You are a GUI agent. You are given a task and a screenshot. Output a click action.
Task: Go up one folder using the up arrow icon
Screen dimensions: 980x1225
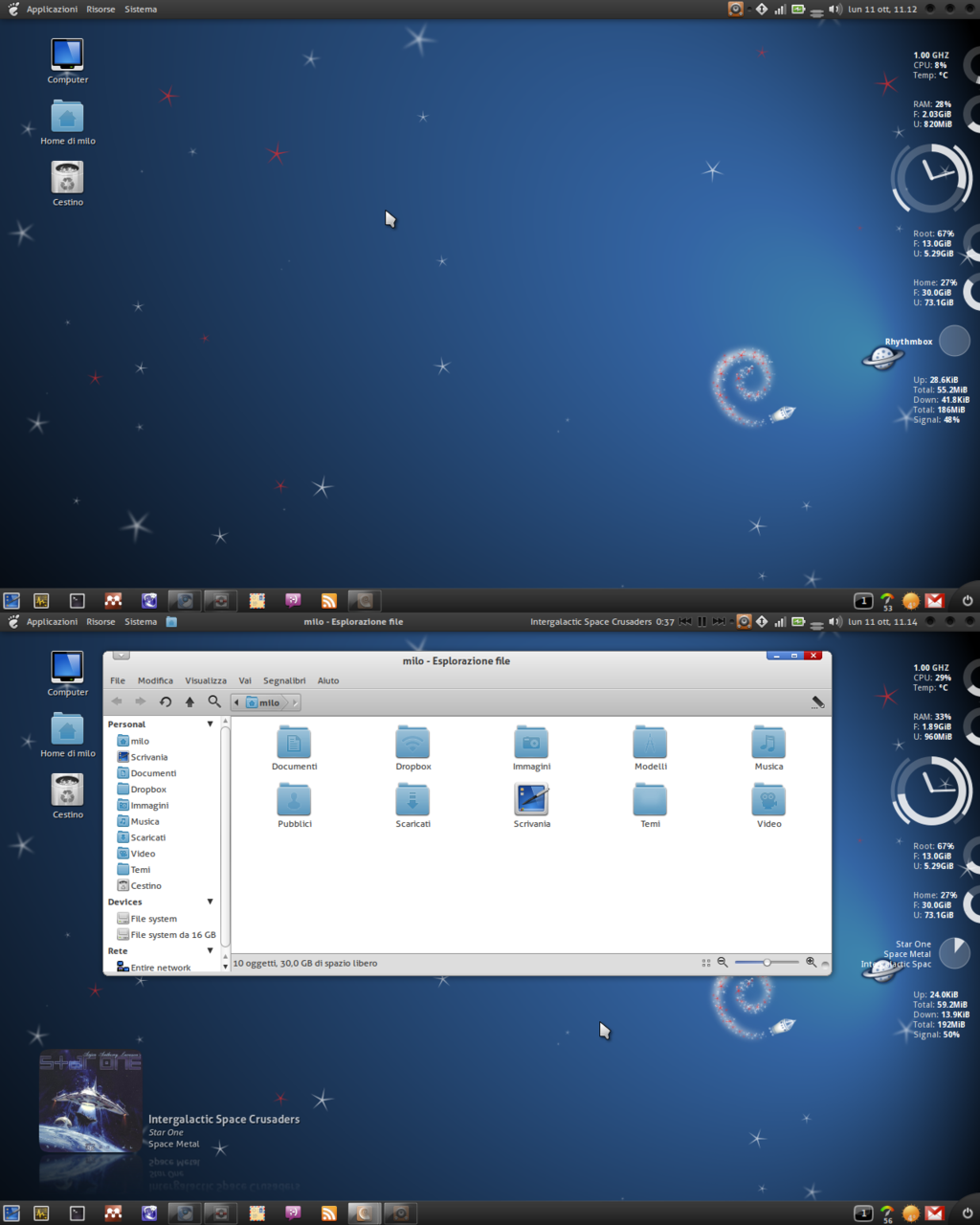pyautogui.click(x=189, y=702)
